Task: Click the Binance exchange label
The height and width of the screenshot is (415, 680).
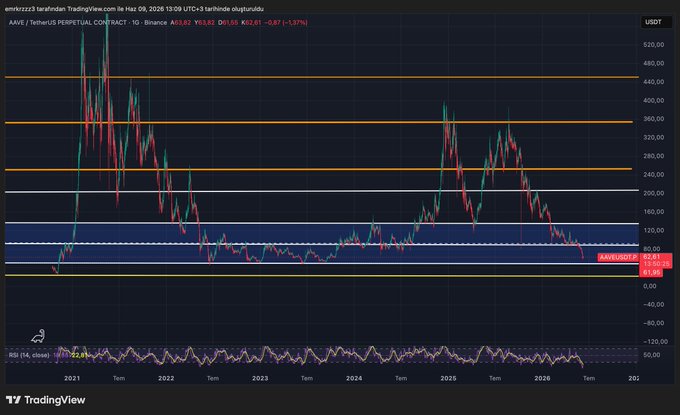Action: pos(156,23)
